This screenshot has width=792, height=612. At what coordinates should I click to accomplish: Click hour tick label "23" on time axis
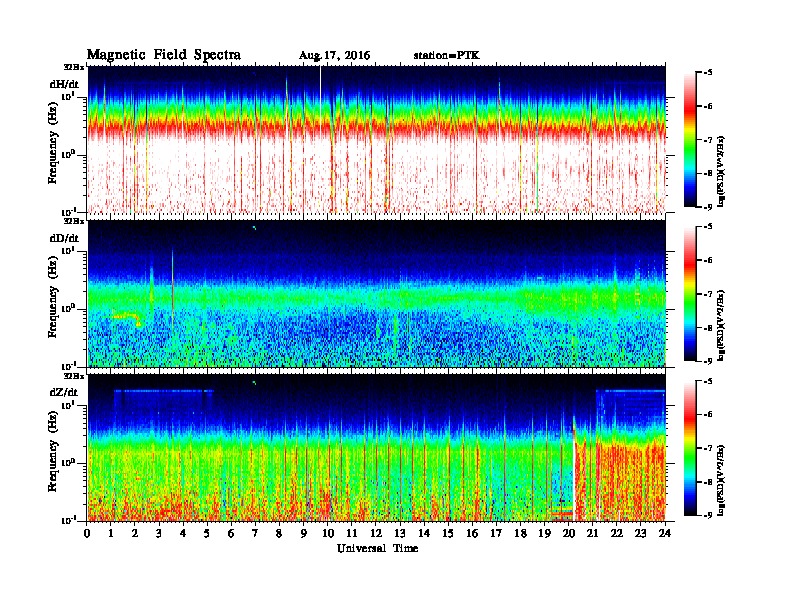[x=641, y=533]
